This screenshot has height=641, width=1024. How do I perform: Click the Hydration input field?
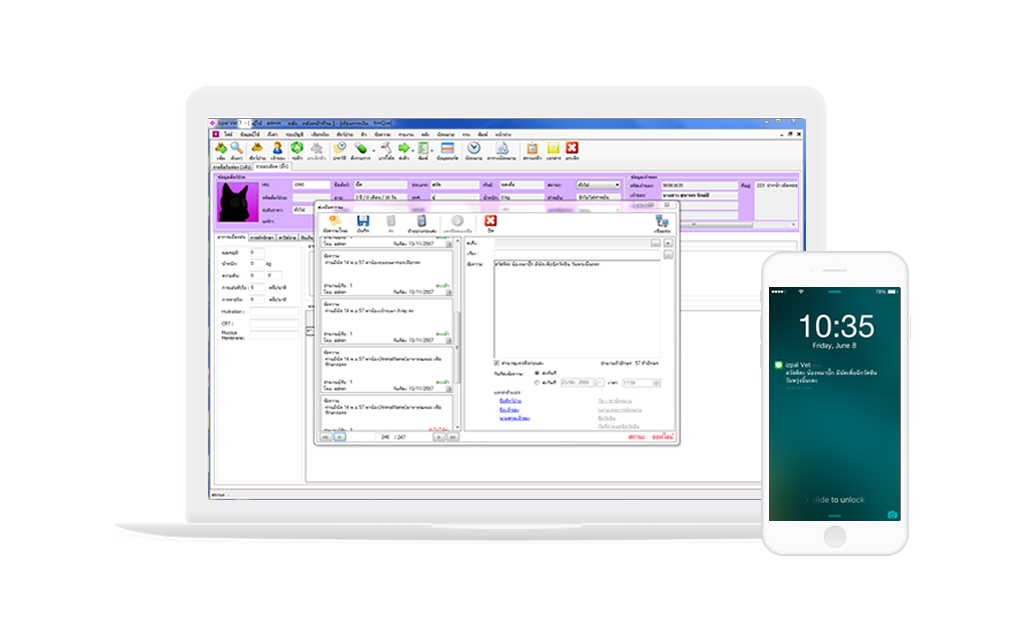(x=274, y=312)
